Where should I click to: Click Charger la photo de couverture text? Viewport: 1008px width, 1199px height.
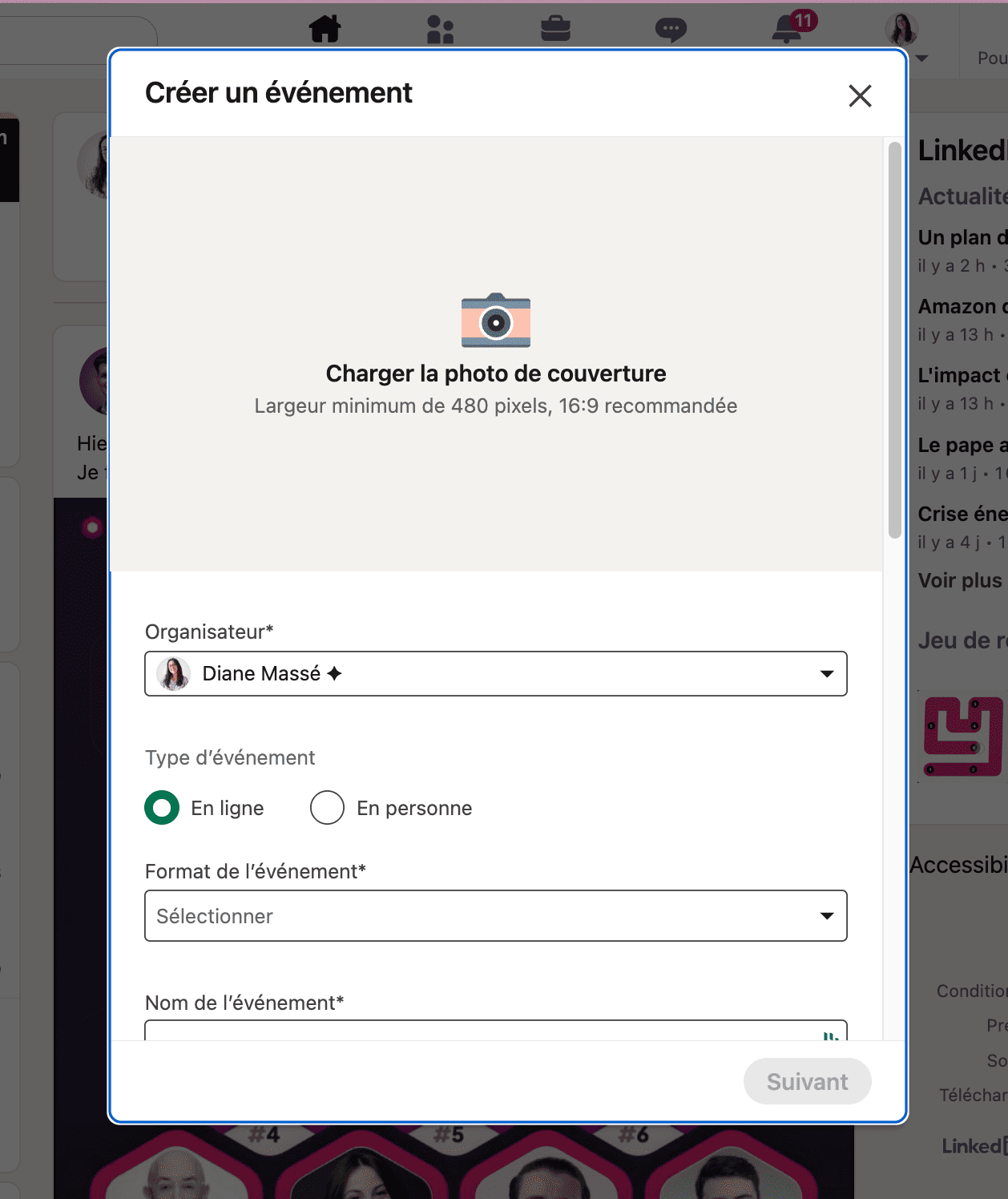496,373
